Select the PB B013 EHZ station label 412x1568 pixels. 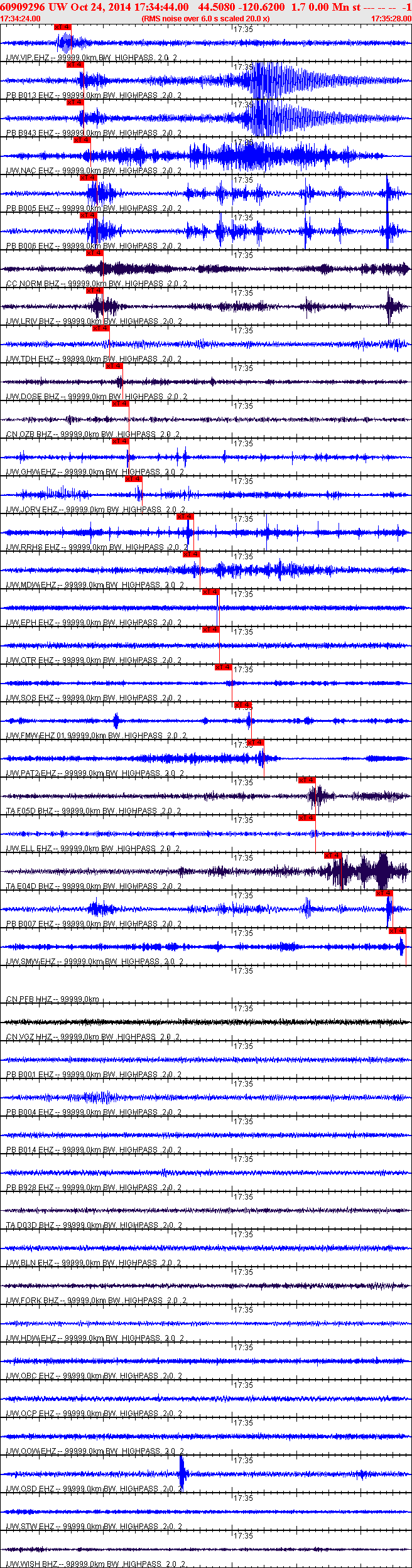(x=94, y=95)
